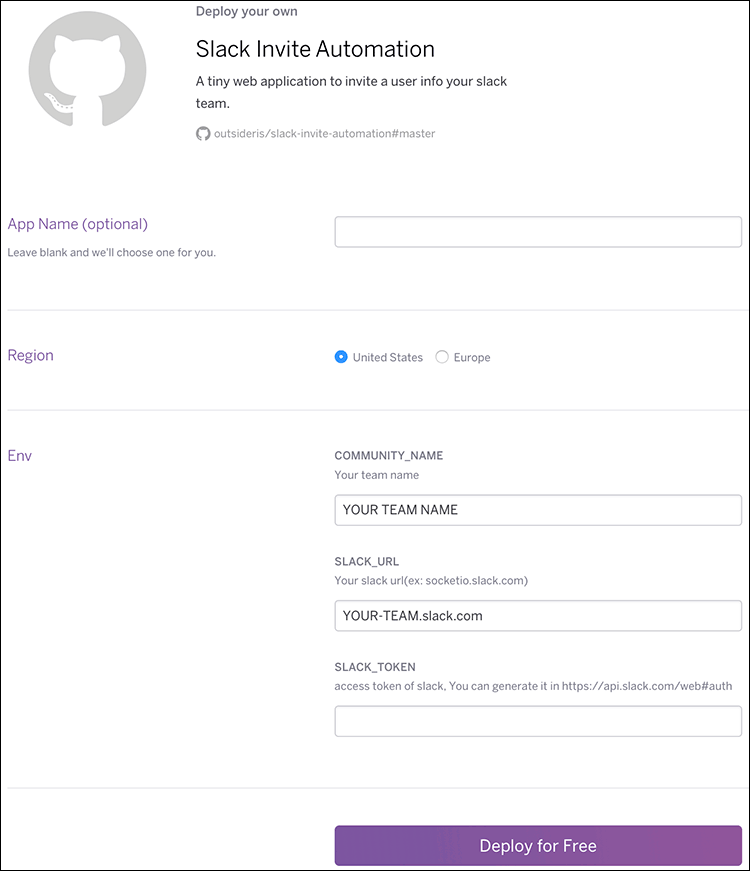Select the Europe region radio button
The height and width of the screenshot is (871, 750).
(x=442, y=357)
